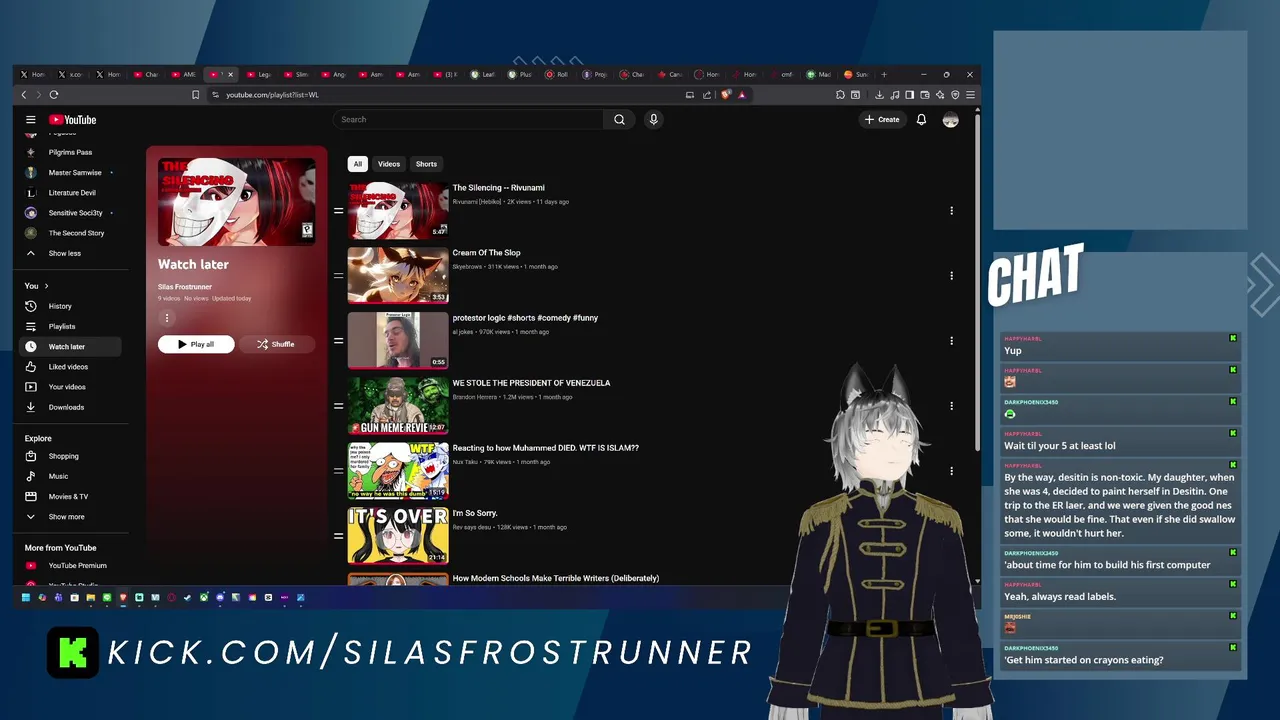The image size is (1280, 720).
Task: Go back in browser history
Action: (x=24, y=95)
